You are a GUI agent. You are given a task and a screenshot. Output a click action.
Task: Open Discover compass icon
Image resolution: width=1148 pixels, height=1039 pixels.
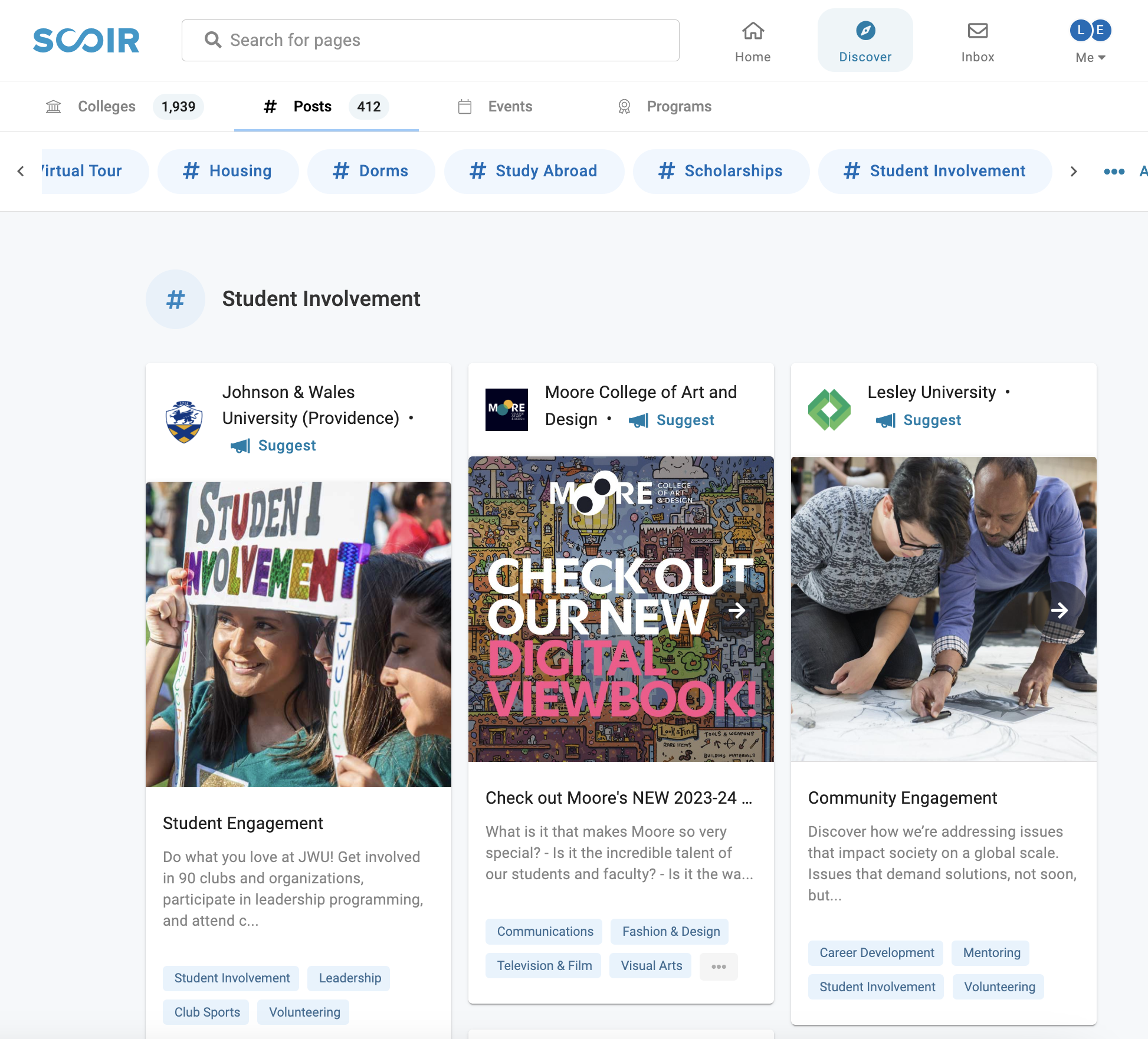(865, 31)
